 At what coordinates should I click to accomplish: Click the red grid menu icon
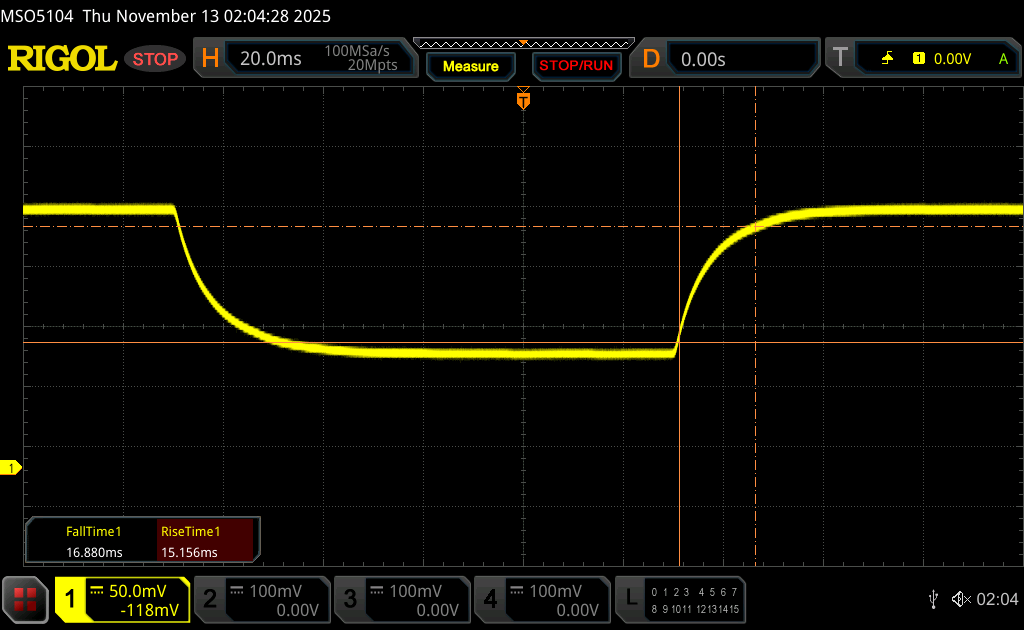[x=25, y=599]
